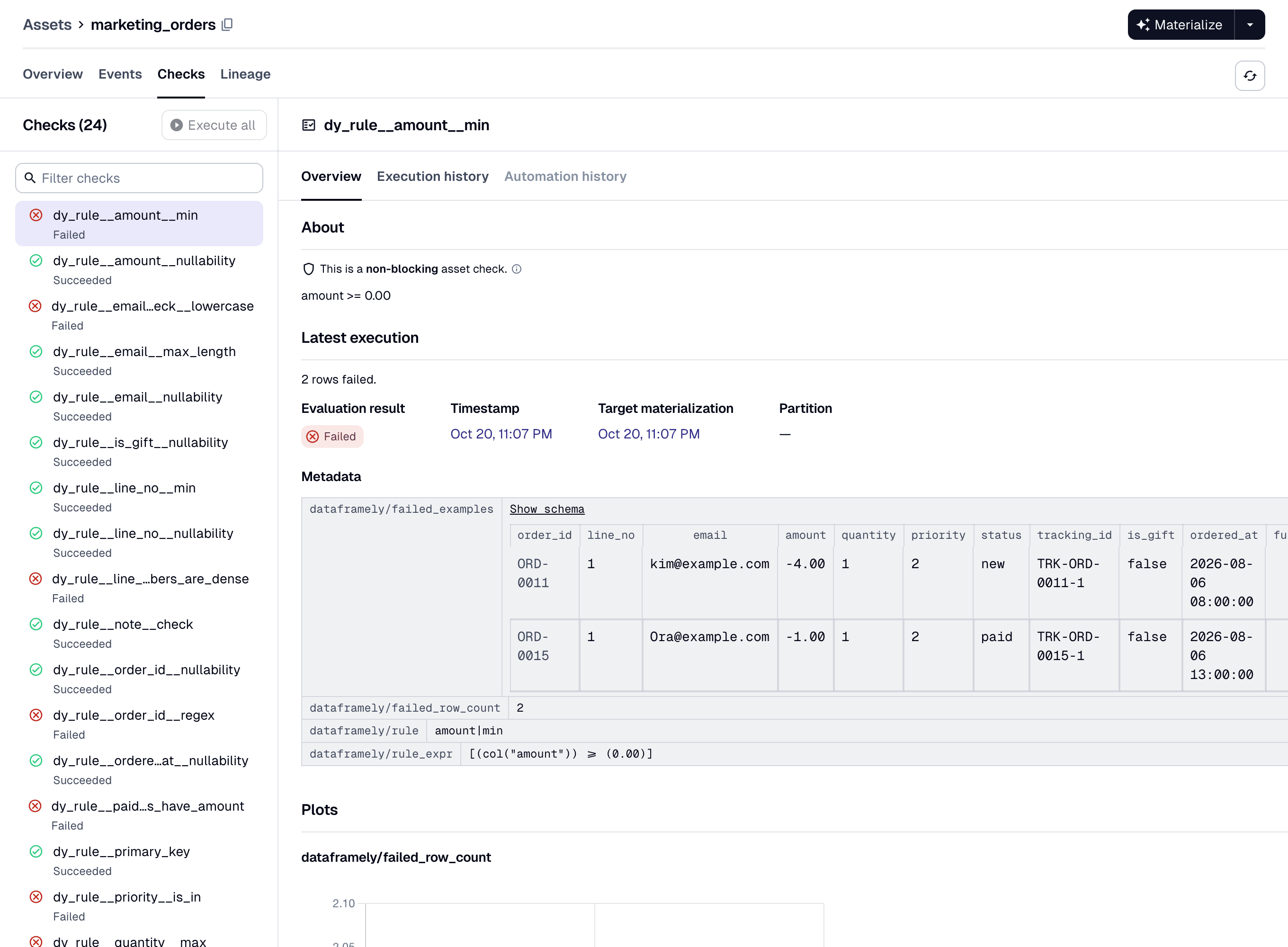Switch to Execution history tab
This screenshot has height=947, width=1288.
point(433,177)
